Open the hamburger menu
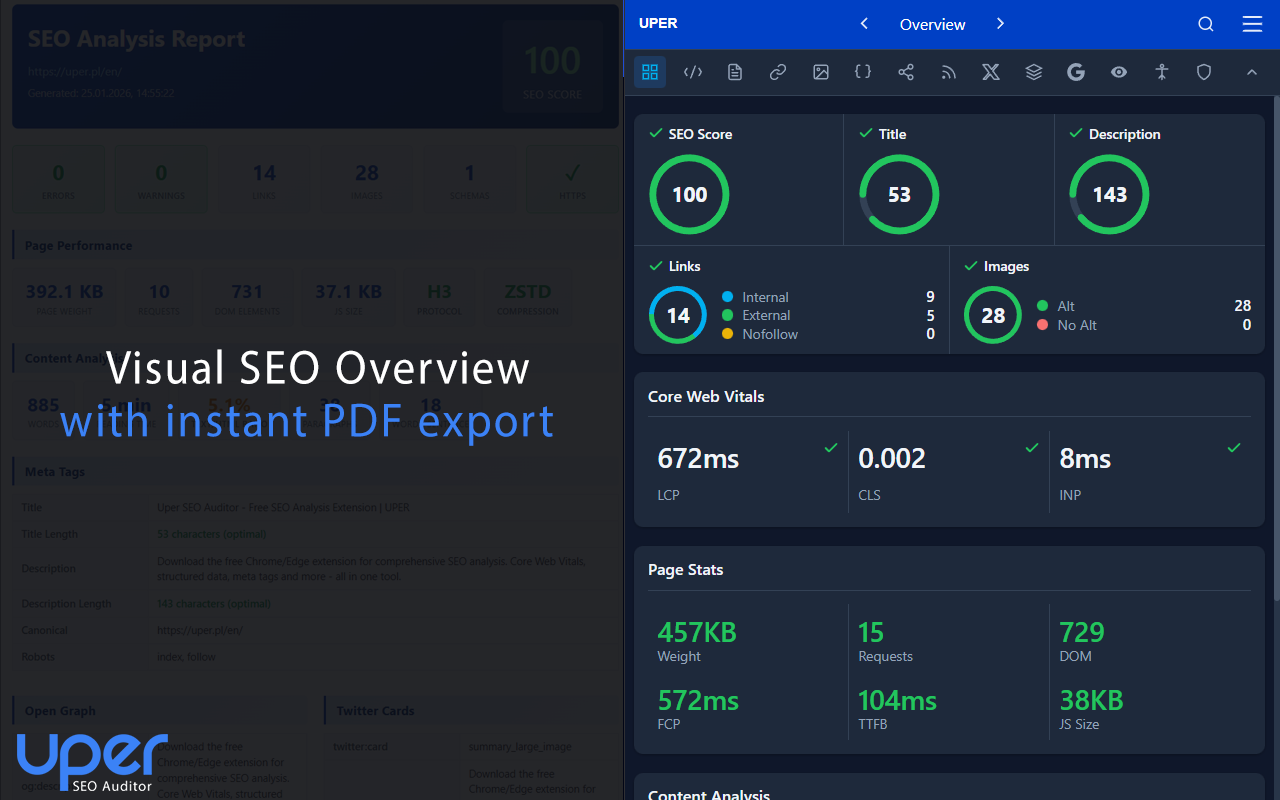 pos(1252,24)
